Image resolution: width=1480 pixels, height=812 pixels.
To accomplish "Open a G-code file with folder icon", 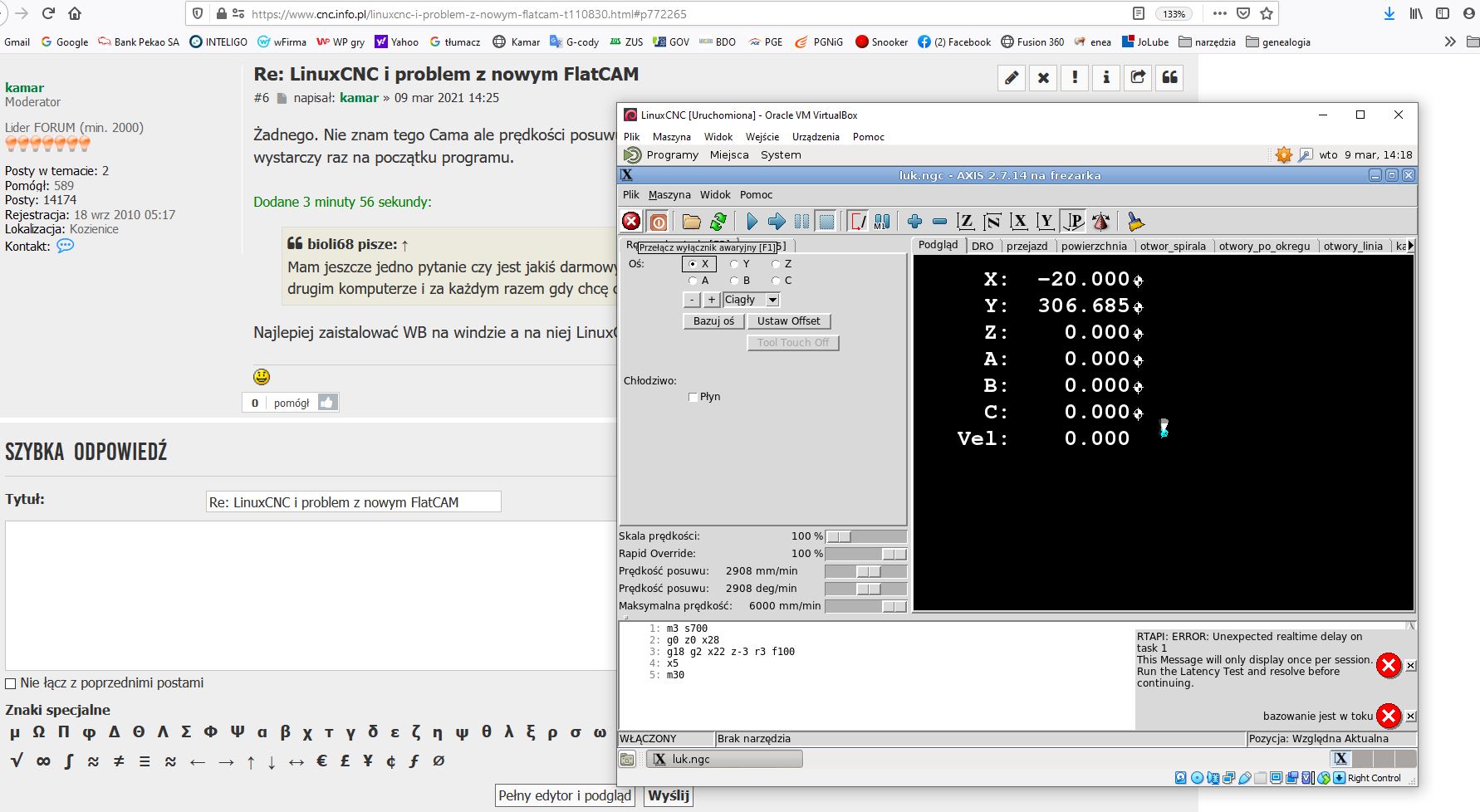I will (x=692, y=222).
